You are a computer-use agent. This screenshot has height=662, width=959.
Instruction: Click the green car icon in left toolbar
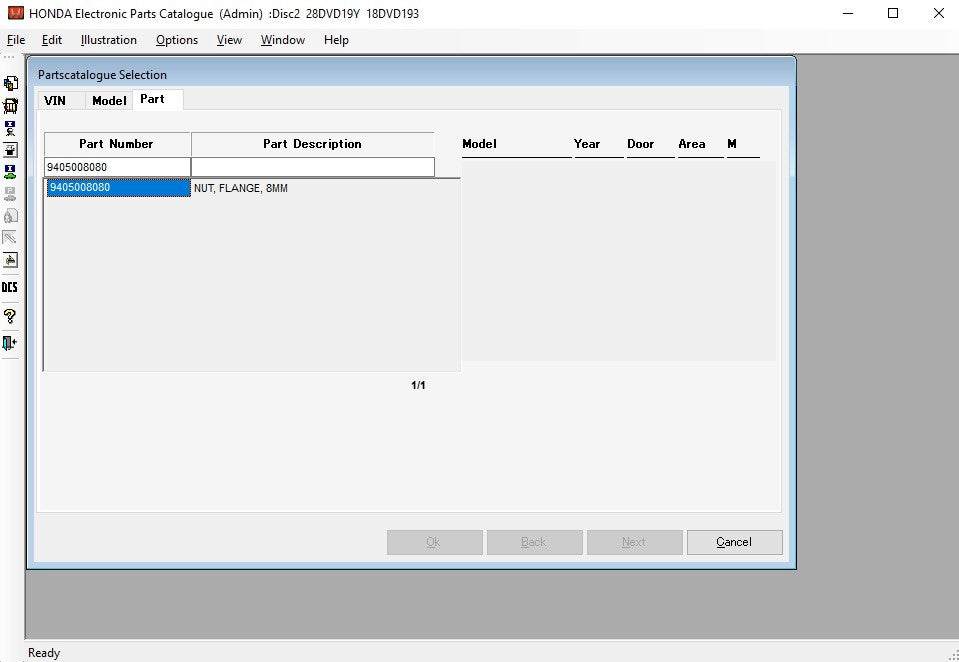(x=10, y=172)
